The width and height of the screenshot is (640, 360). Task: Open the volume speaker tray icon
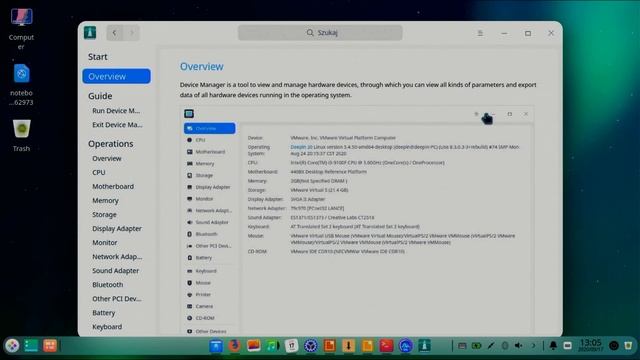click(518, 346)
